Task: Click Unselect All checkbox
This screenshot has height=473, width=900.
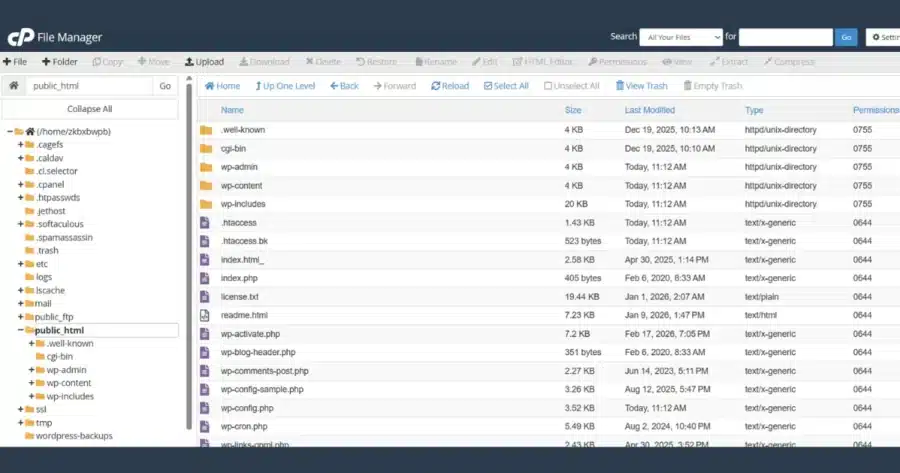Action: (x=572, y=86)
